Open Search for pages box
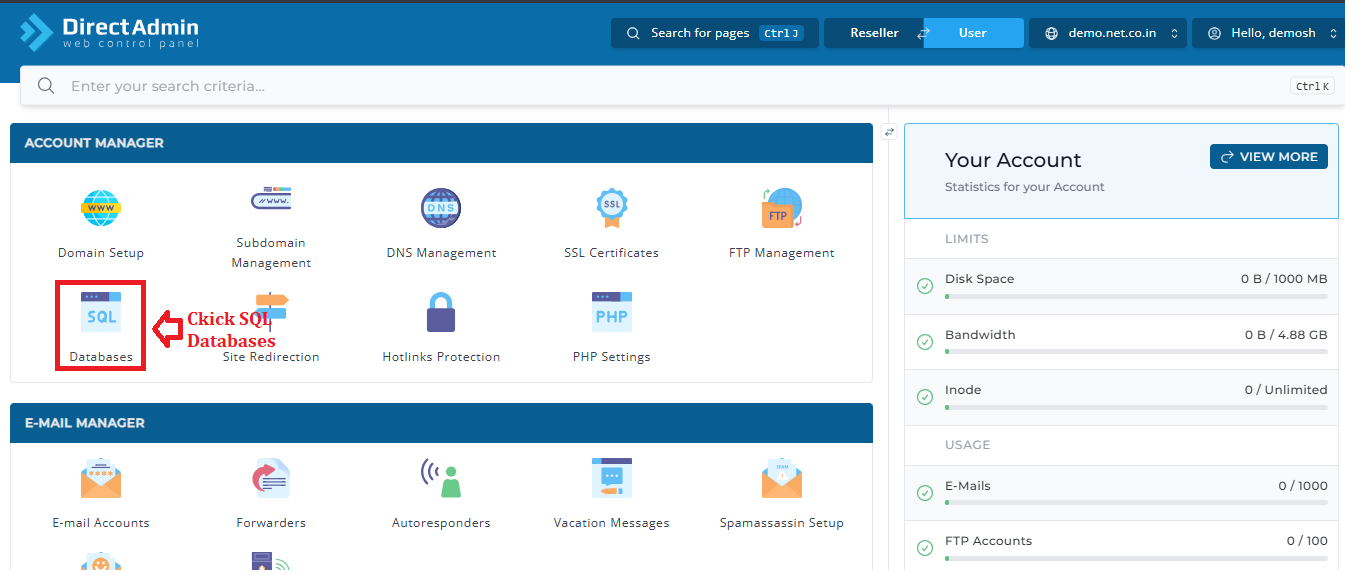This screenshot has width=1360, height=575. 715,33
